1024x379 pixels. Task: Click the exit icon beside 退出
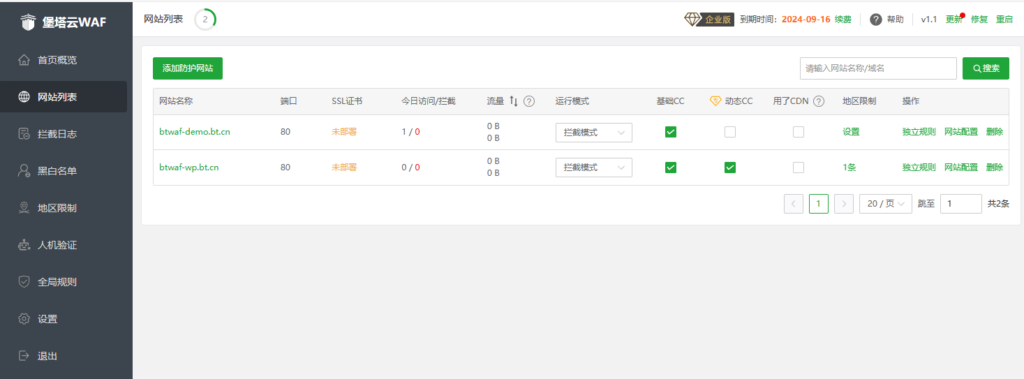pyautogui.click(x=24, y=356)
